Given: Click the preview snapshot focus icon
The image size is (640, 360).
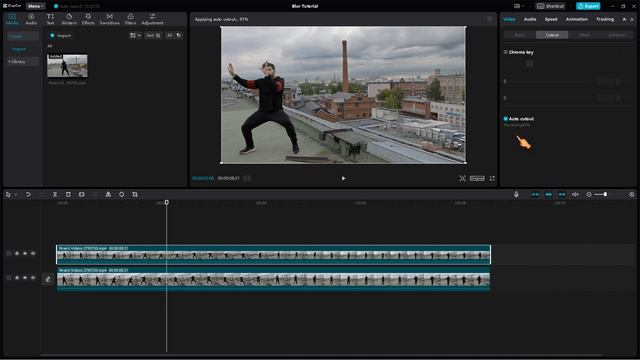Looking at the screenshot, I should point(462,178).
